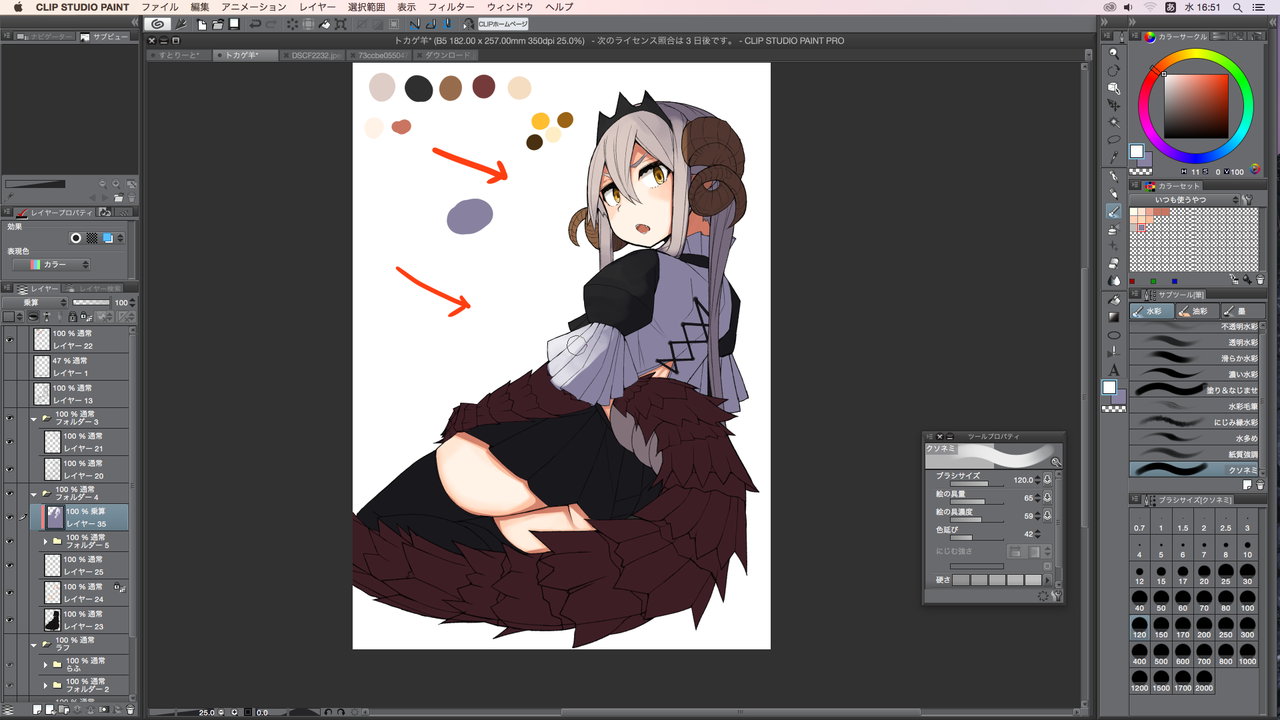1280x720 pixels.
Task: Toggle visibility of レイヤー 1
Action: [x=9, y=366]
